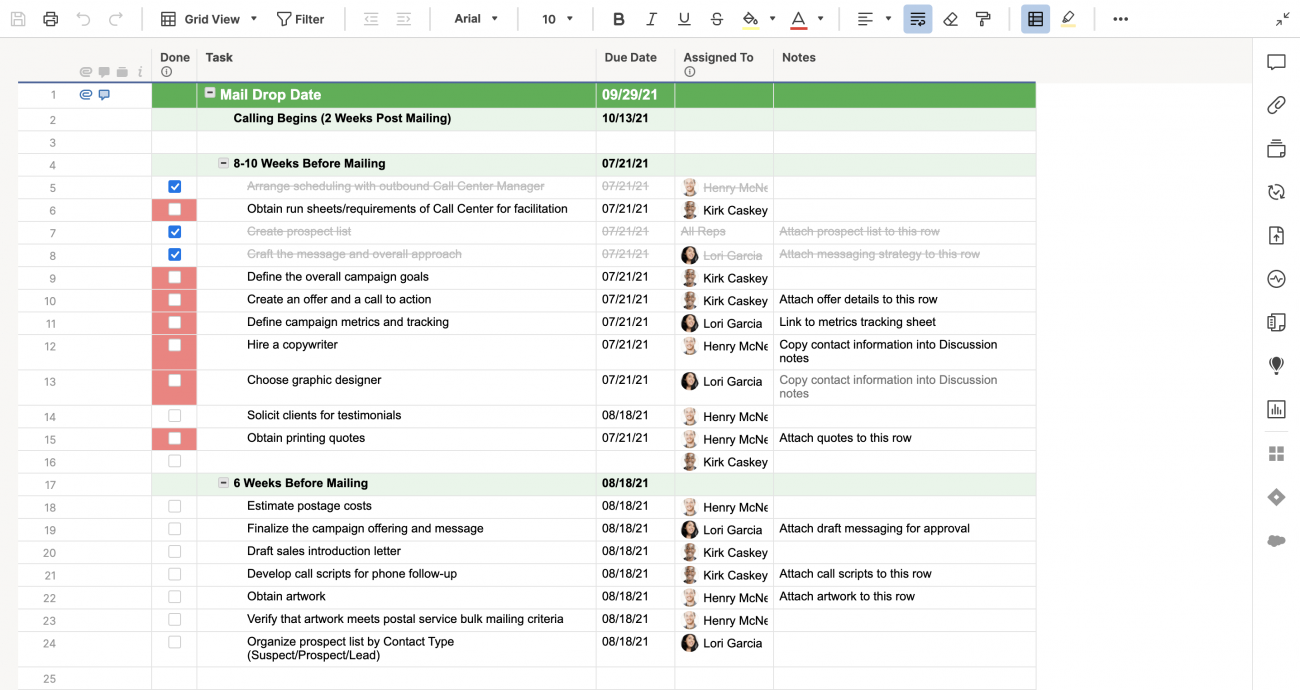The width and height of the screenshot is (1300, 690).
Task: Apply Strikethrough formatting
Action: [x=716, y=19]
